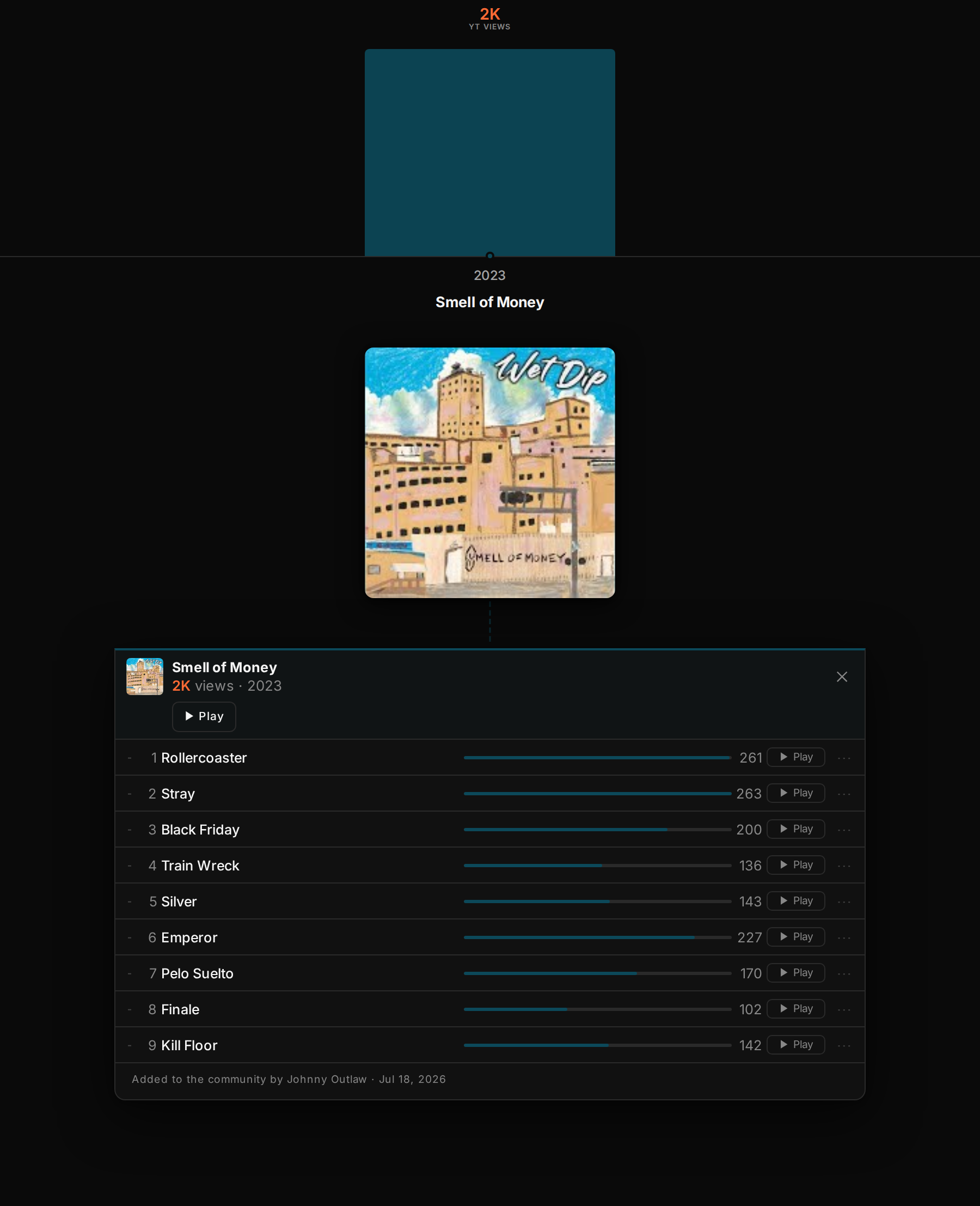Open more options for Pelo Suelto
This screenshot has height=1206, width=980.
(844, 973)
